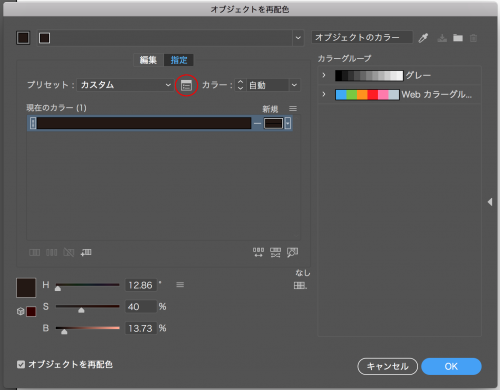Click the first active colors swatch at top
The width and height of the screenshot is (500, 390).
point(23,38)
